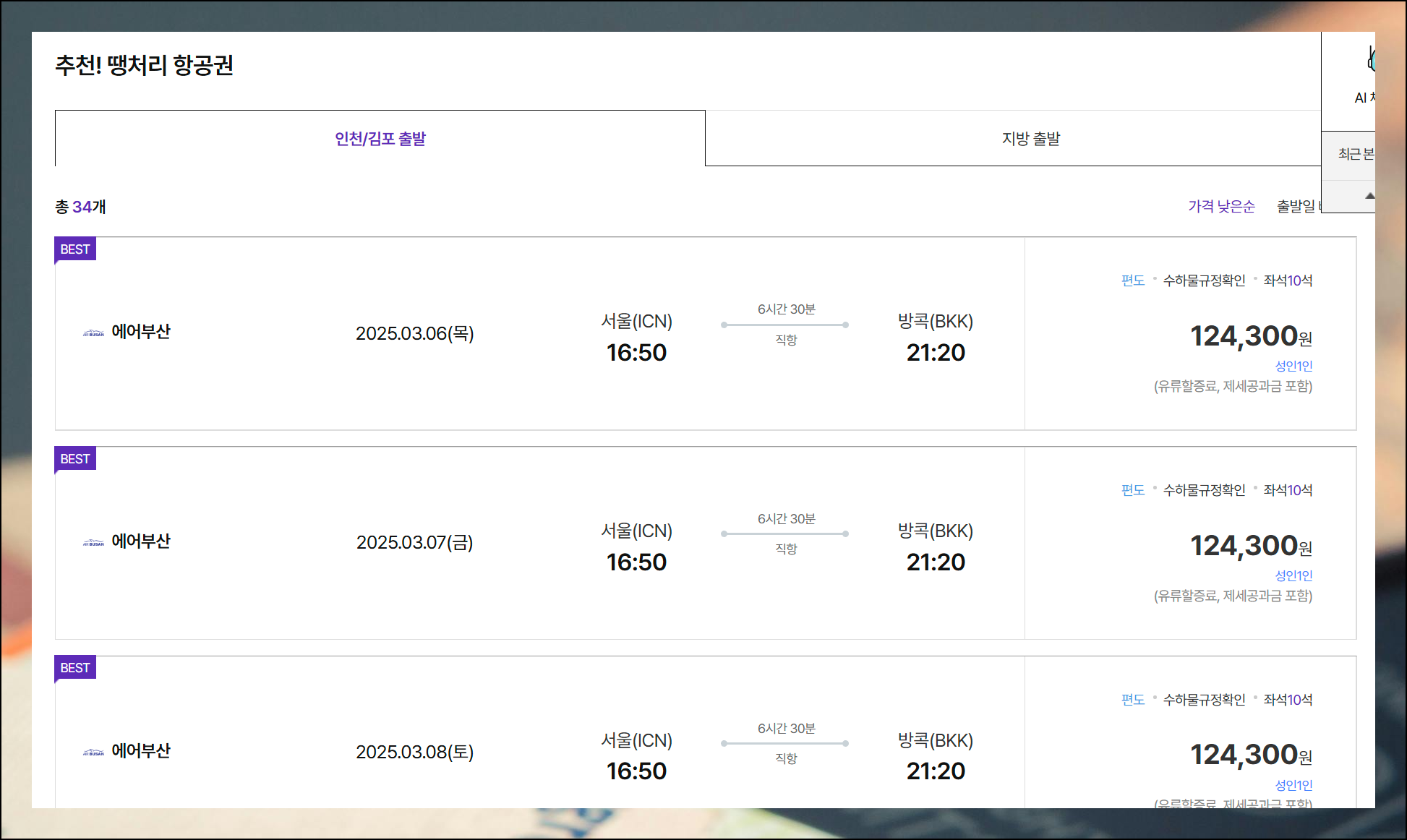Click the BEST badge on first flight

click(x=75, y=249)
